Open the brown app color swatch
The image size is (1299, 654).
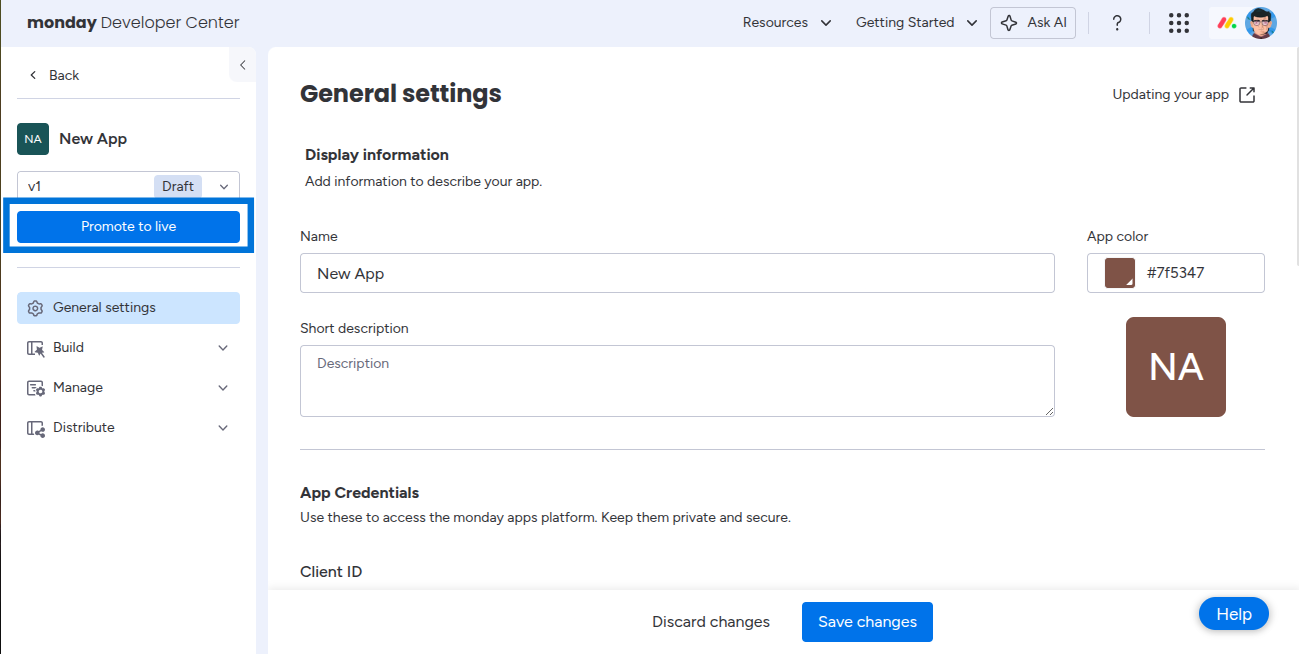[1120, 273]
